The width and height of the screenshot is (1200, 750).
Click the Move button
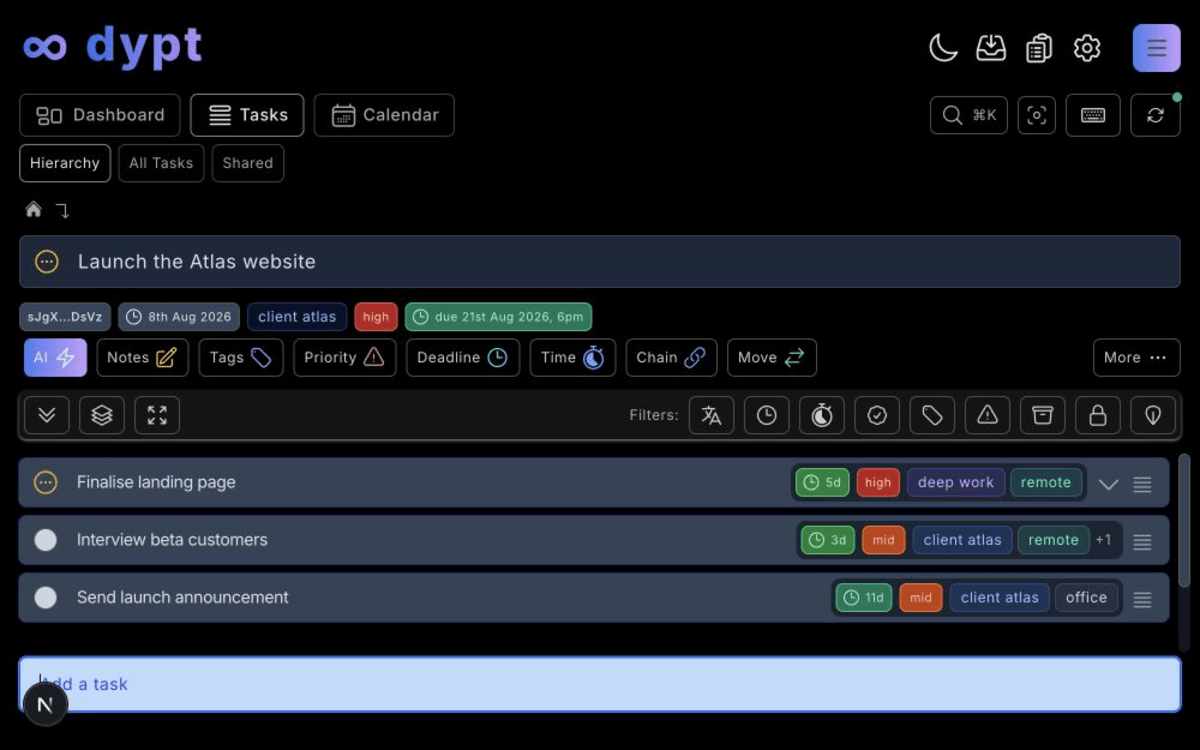pyautogui.click(x=771, y=358)
